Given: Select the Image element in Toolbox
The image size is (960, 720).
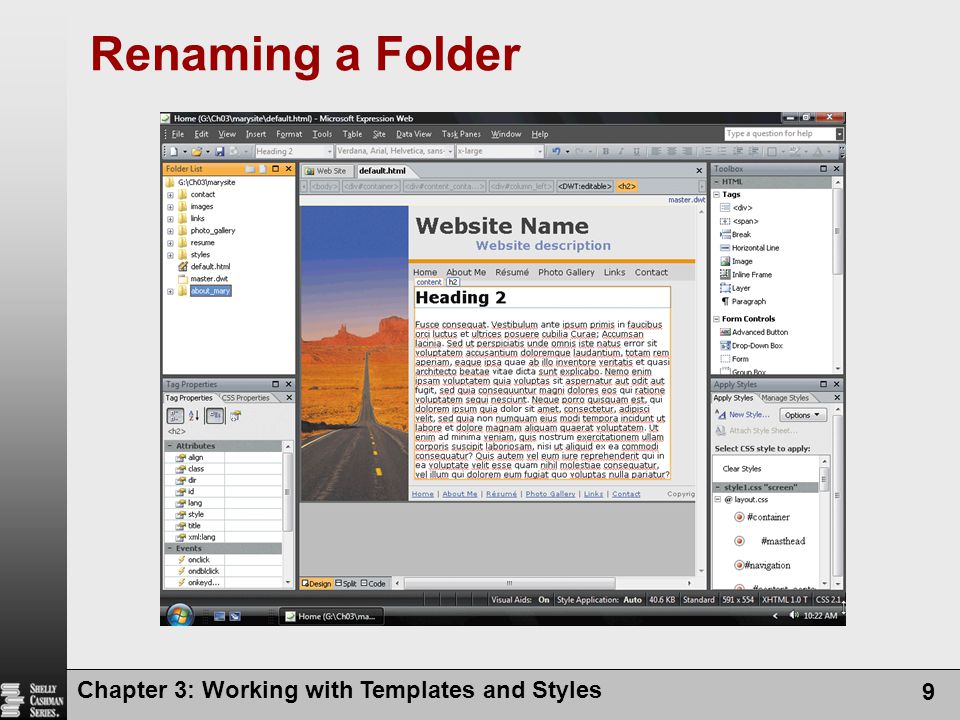Looking at the screenshot, I should click(736, 261).
